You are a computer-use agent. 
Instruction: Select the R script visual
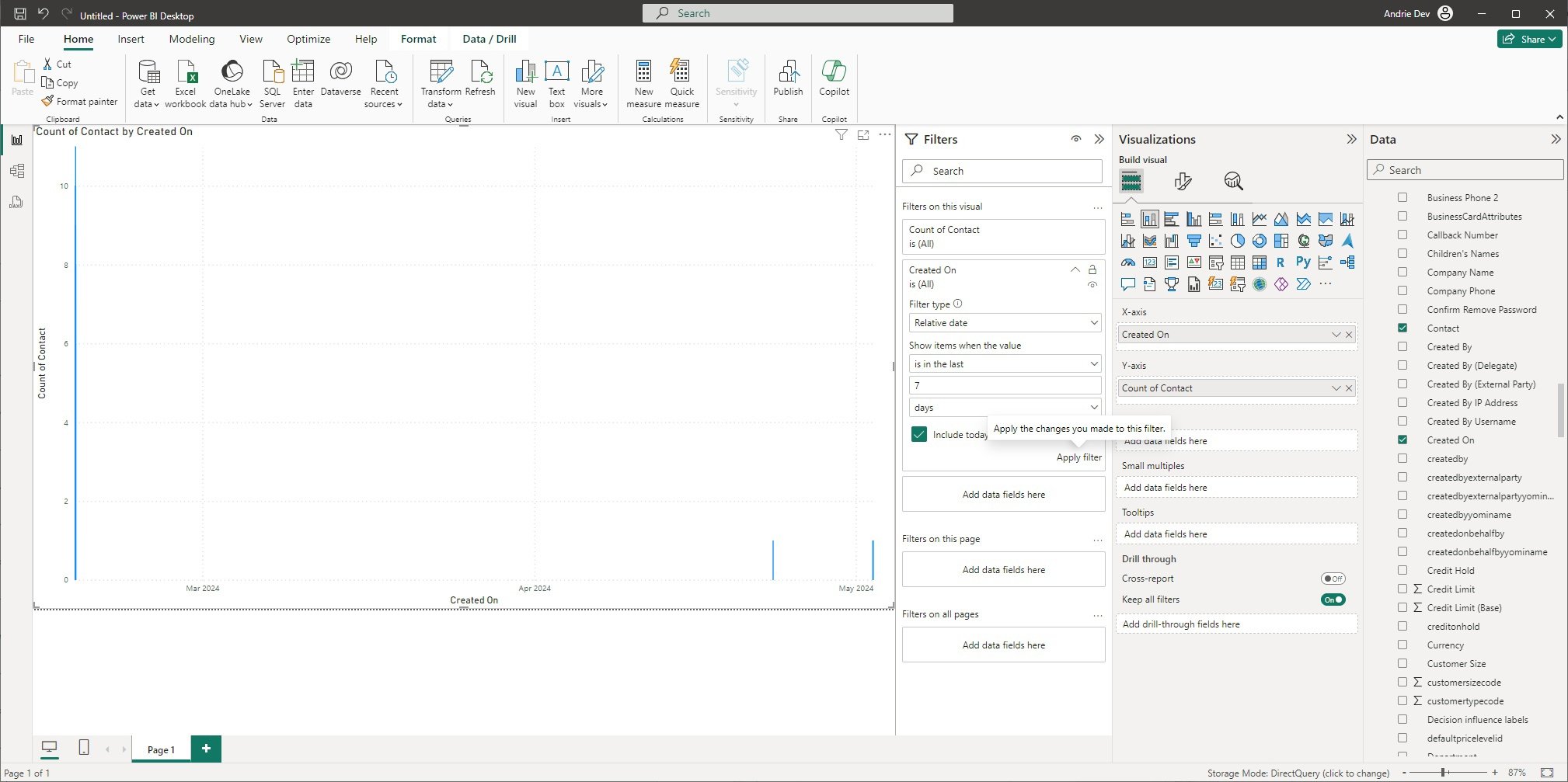[1281, 262]
